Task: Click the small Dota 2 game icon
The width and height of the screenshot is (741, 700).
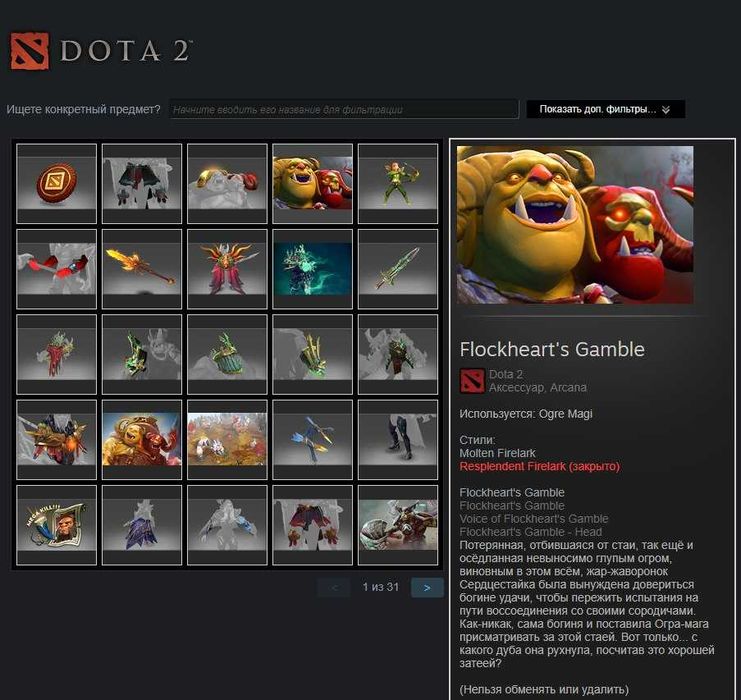Action: 472,381
